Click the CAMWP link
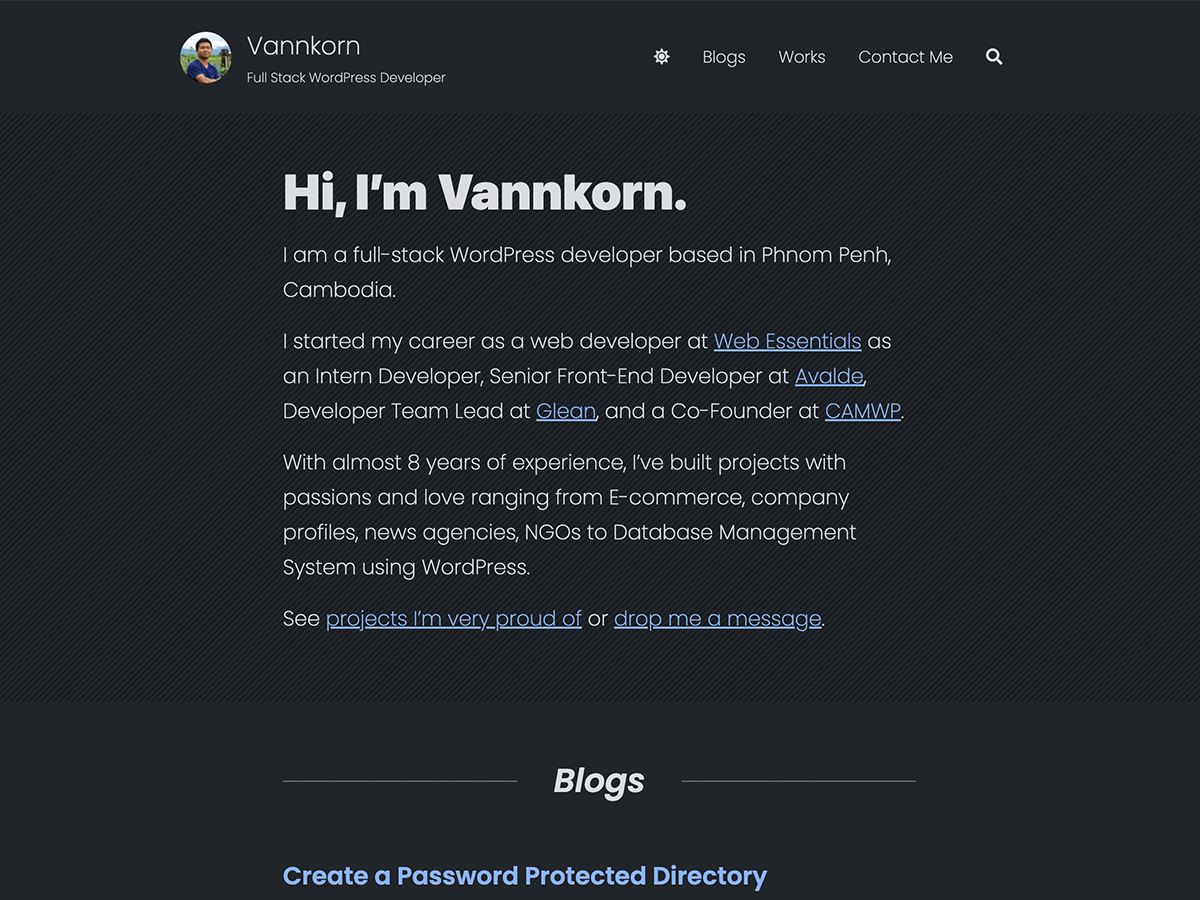 pos(862,411)
